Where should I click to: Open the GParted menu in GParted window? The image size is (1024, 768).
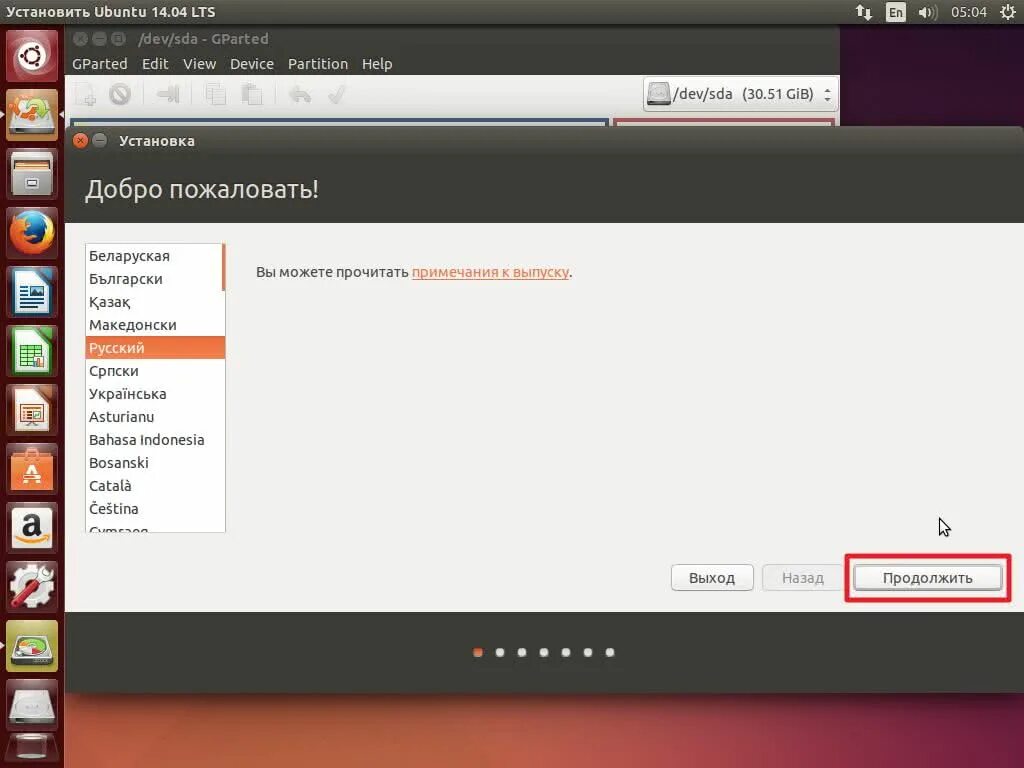(99, 64)
